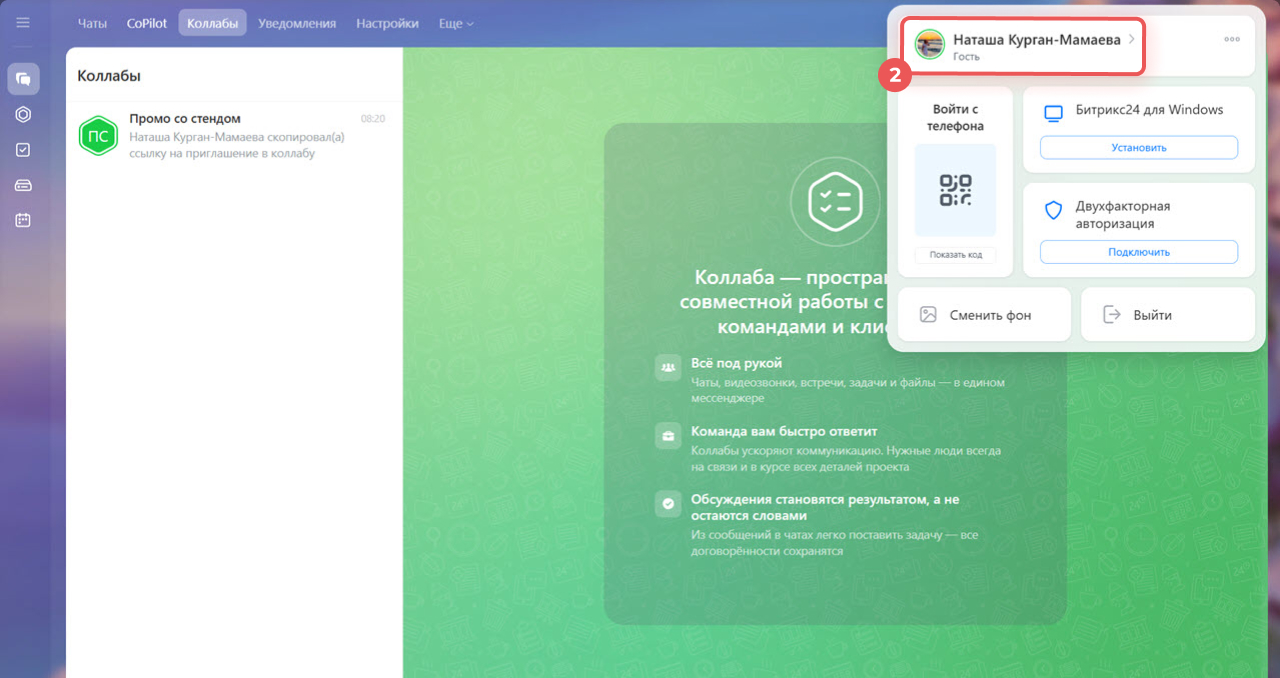Switch to the CoPilot tab

(x=147, y=23)
